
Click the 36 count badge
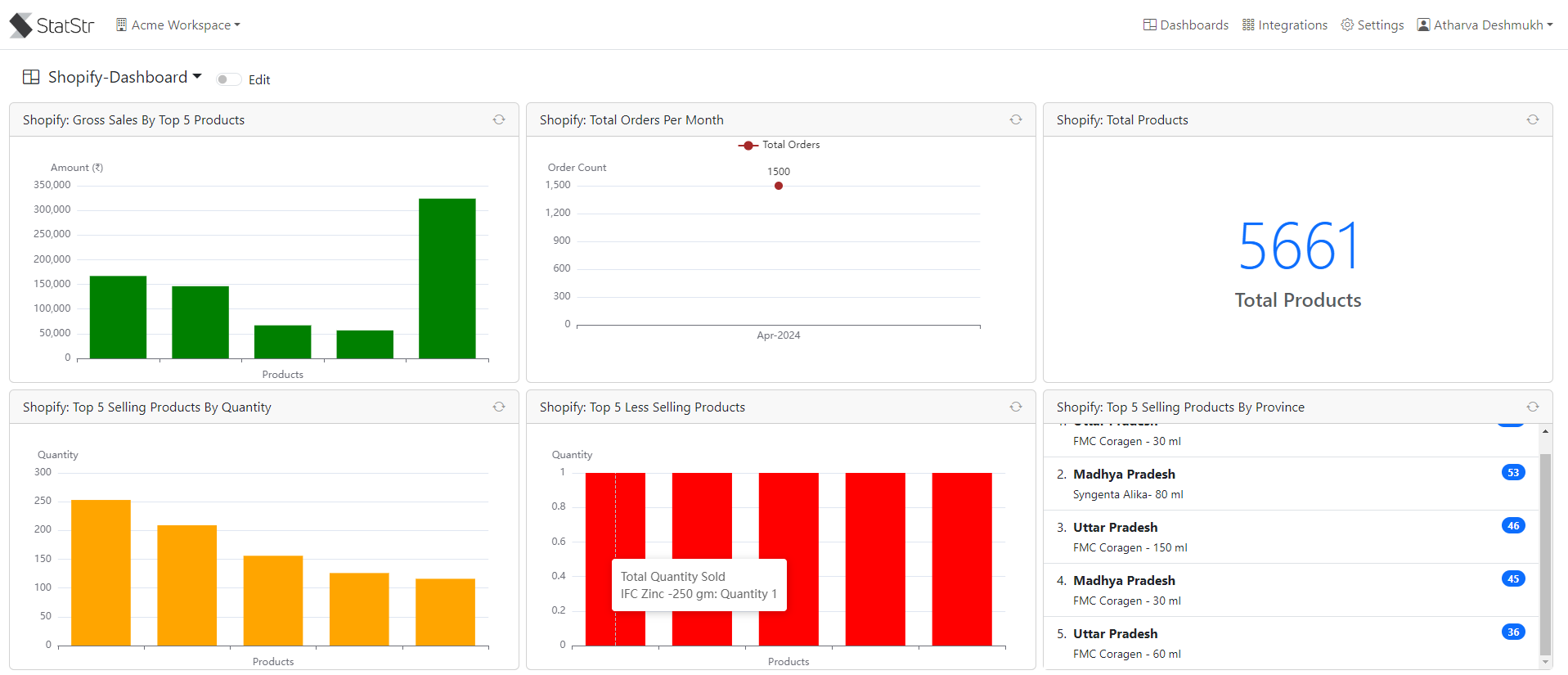(1513, 632)
